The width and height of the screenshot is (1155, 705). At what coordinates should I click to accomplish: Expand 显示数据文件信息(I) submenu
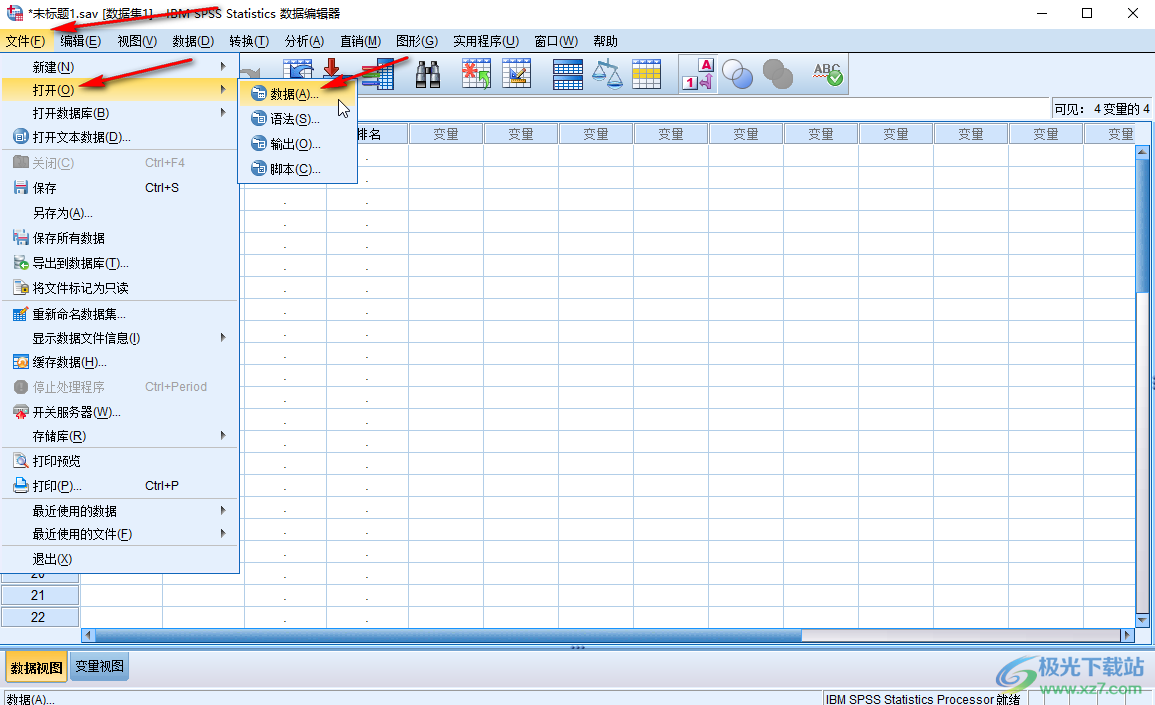click(x=120, y=338)
